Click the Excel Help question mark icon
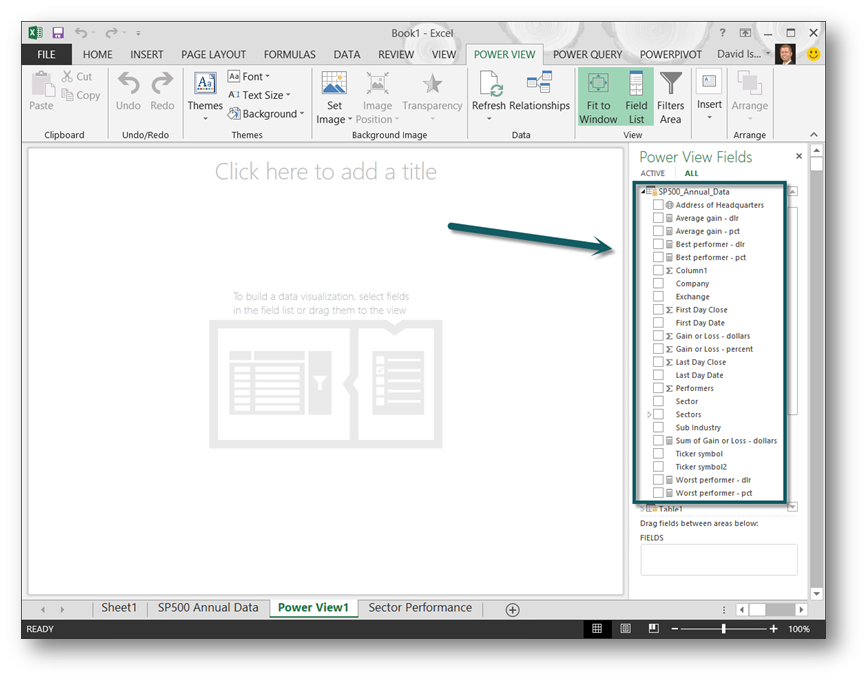The height and width of the screenshot is (681, 868). pyautogui.click(x=722, y=33)
